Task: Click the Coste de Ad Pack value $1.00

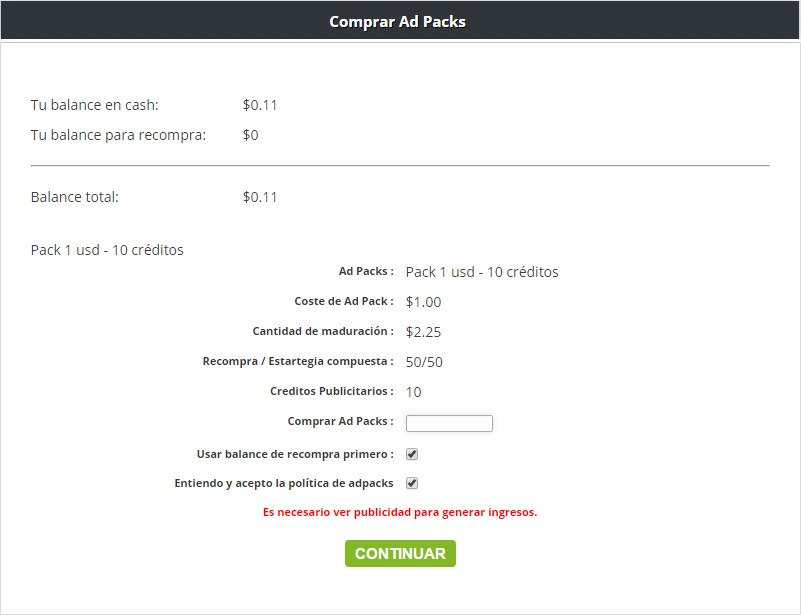Action: coord(423,302)
